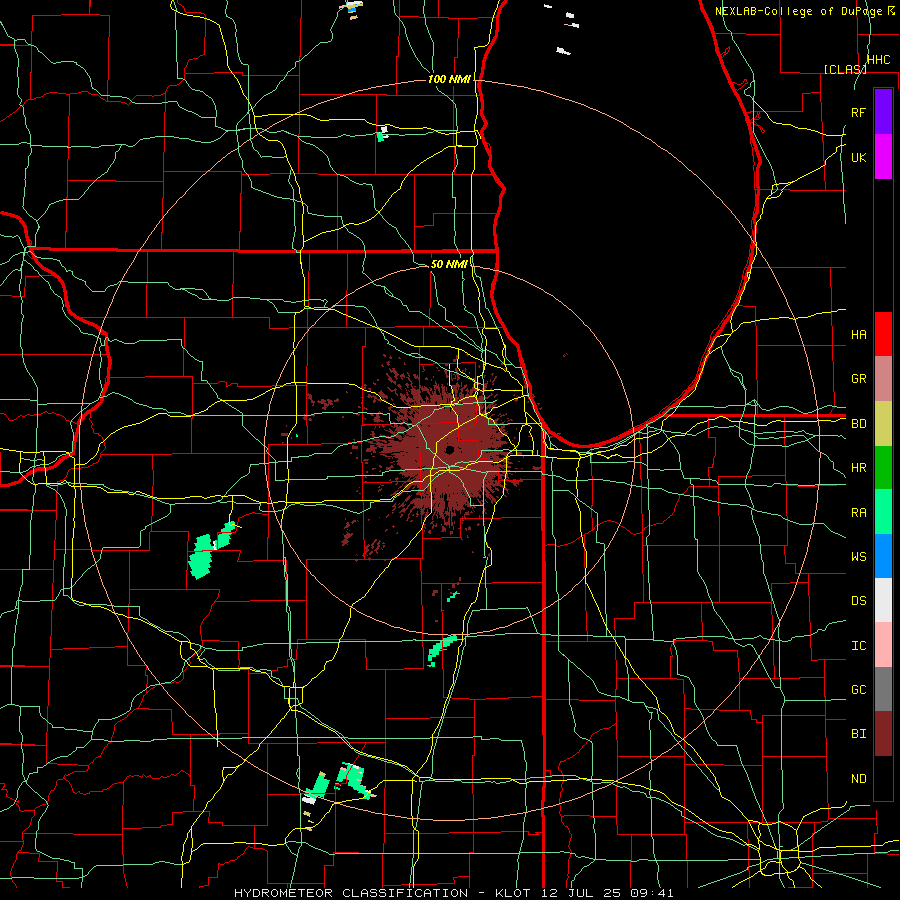Viewport: 900px width, 900px height.
Task: Click the UK legend label
Action: [858, 157]
